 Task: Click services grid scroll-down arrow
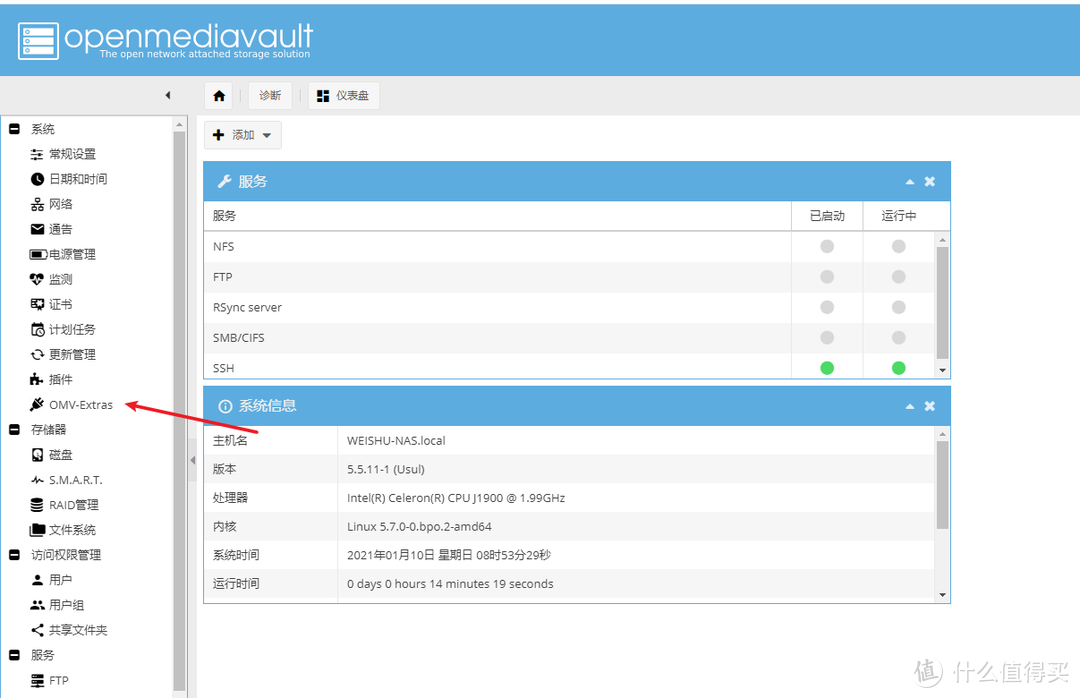point(942,370)
